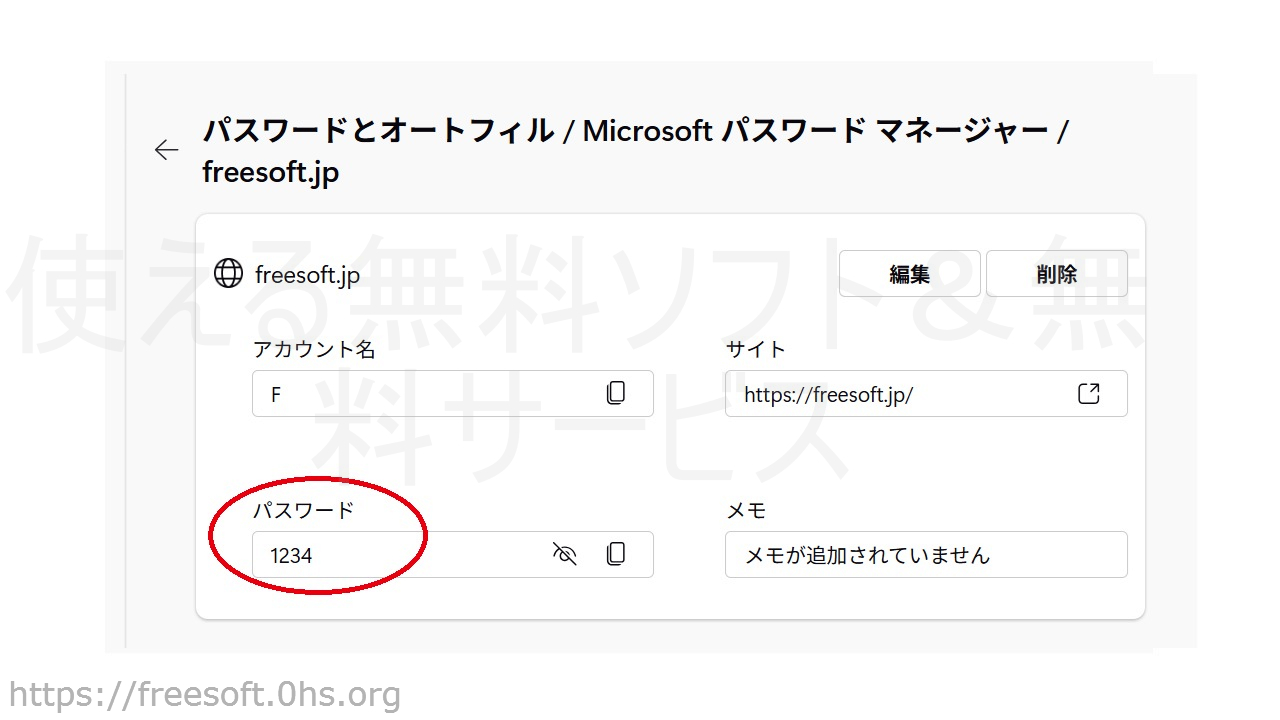The image size is (1280, 720).
Task: Click the メモが追加されていません memo field
Action: coord(925,555)
